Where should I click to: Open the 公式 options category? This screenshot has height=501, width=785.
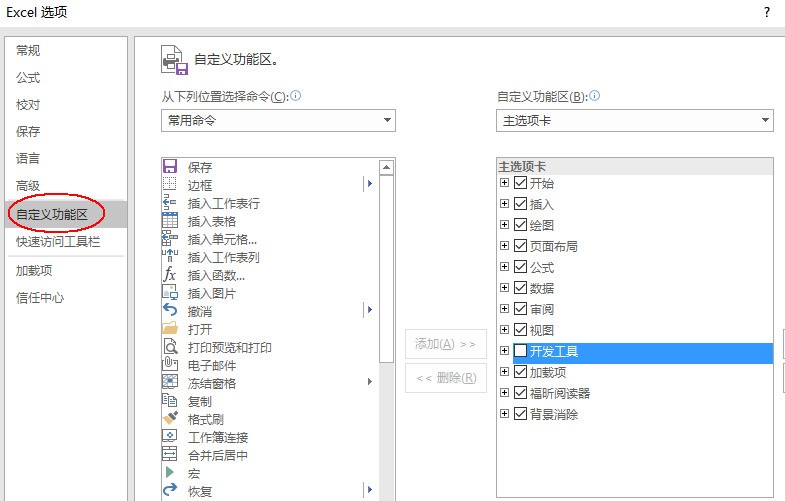28,78
